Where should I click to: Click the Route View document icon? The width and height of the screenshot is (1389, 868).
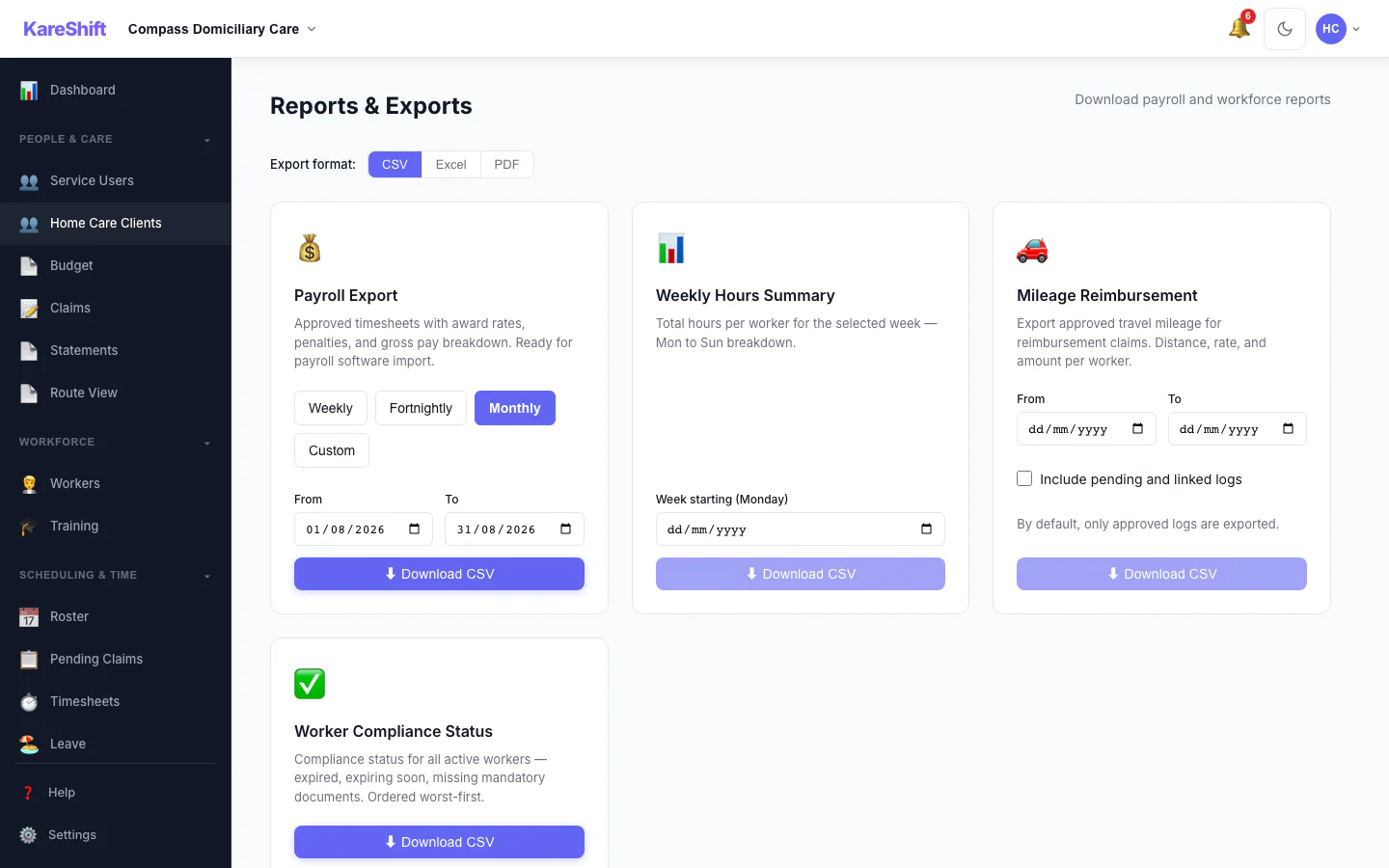[29, 393]
